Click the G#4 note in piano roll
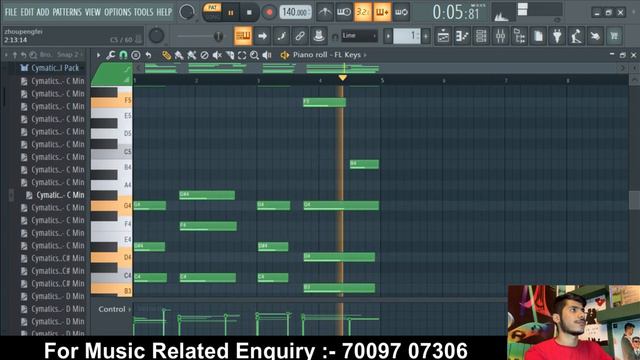 (x=207, y=195)
